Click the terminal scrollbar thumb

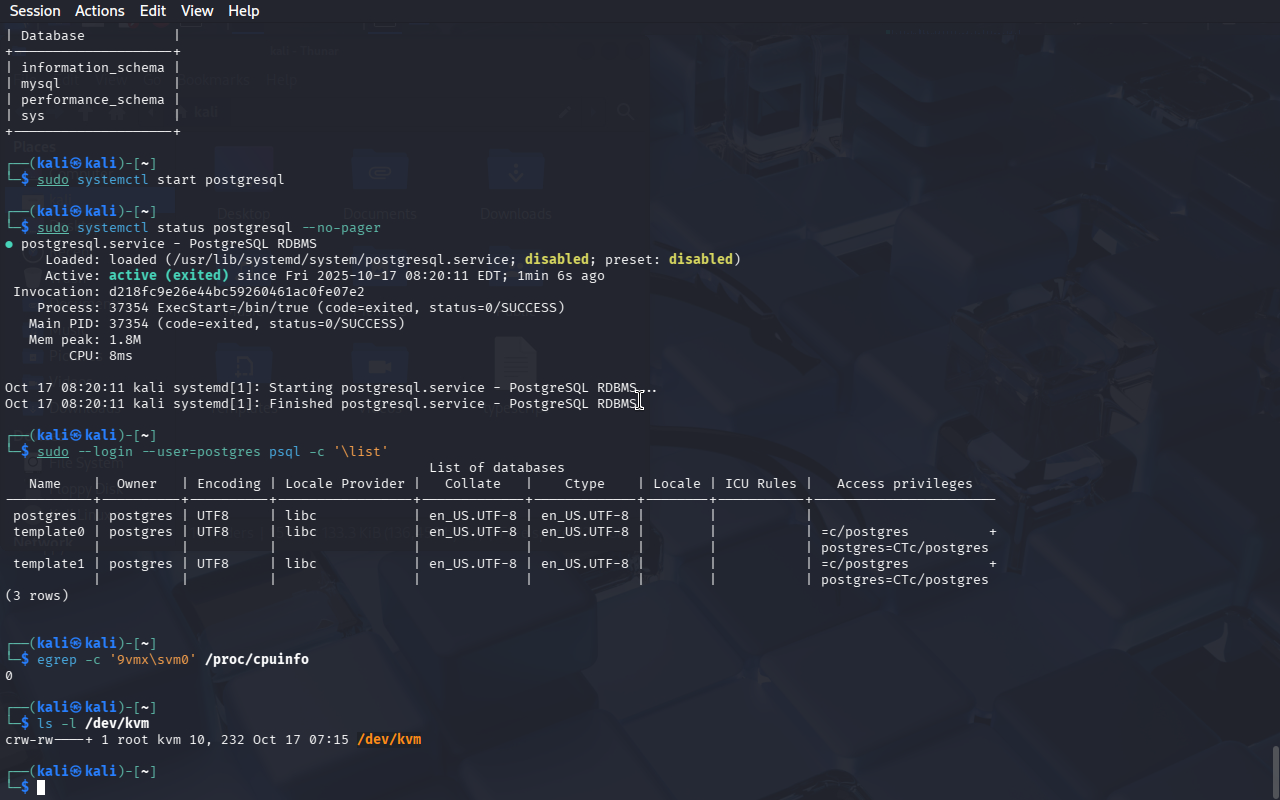pos(1274,770)
